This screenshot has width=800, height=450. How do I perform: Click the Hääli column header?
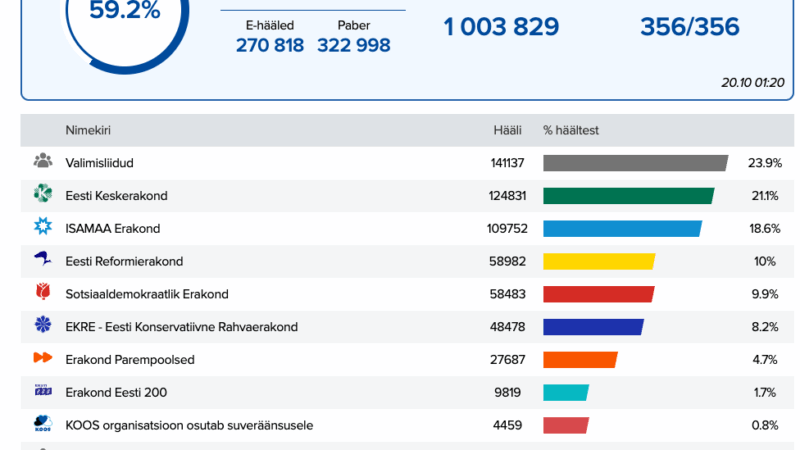click(507, 131)
